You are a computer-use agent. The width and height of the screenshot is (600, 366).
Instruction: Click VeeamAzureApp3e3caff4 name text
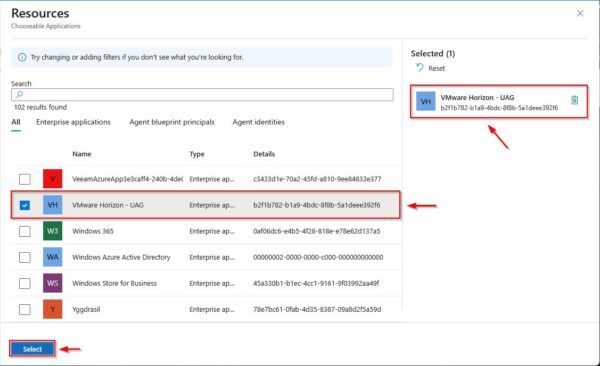tap(128, 179)
